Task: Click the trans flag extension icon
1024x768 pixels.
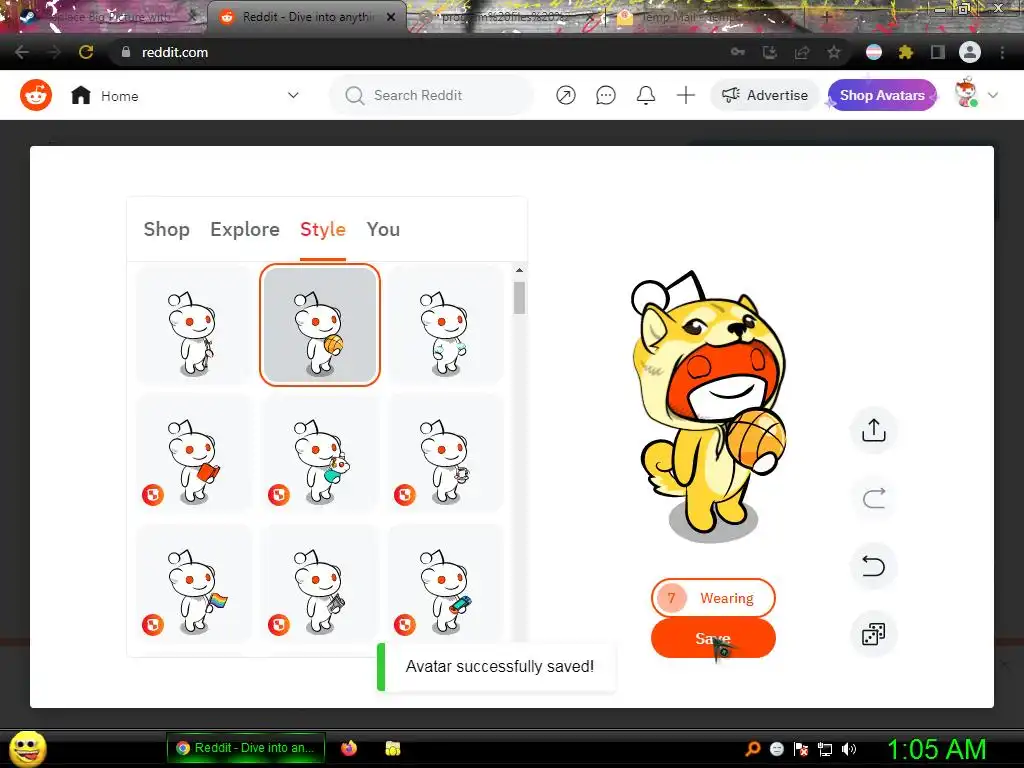Action: pos(874,52)
